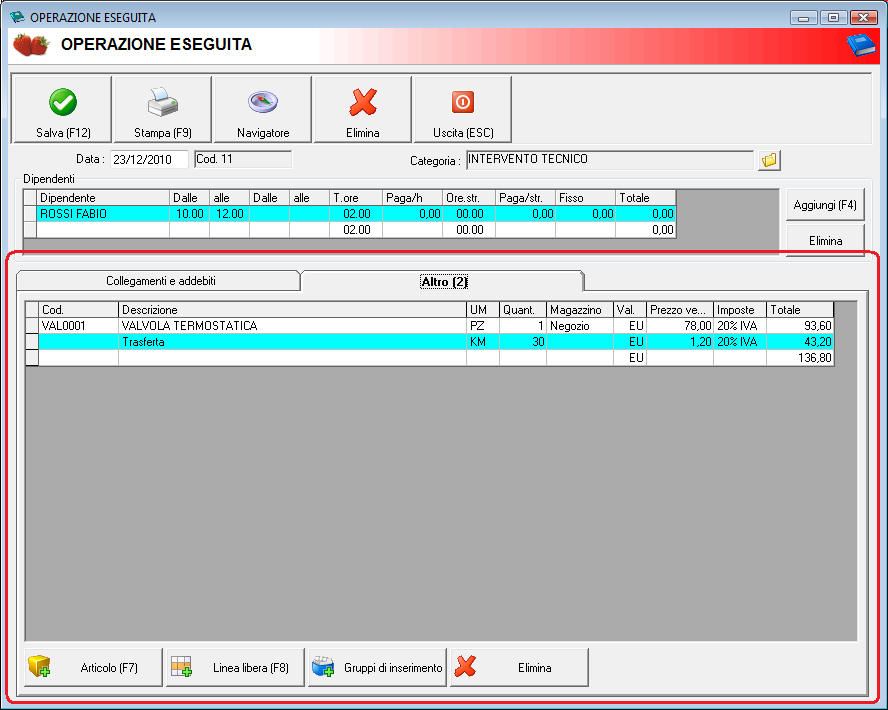Click the Magazzino column header
Image resolution: width=888 pixels, height=710 pixels.
point(580,310)
